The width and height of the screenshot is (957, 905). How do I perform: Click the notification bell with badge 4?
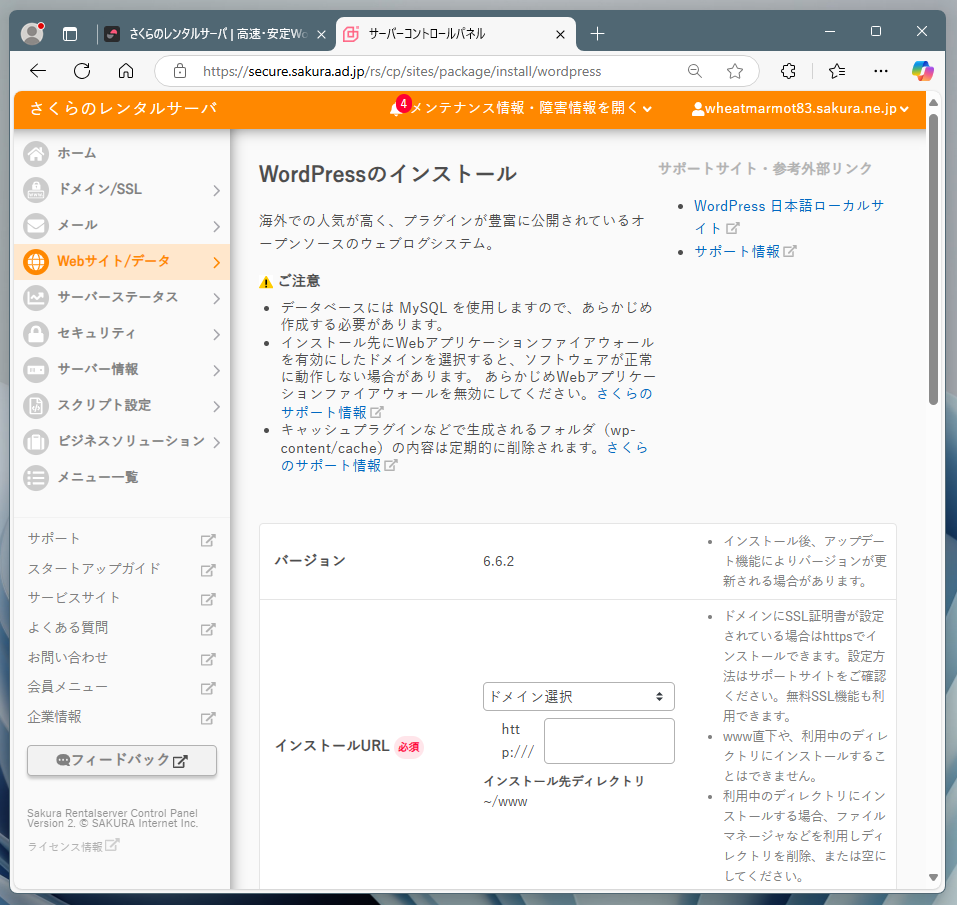[398, 107]
